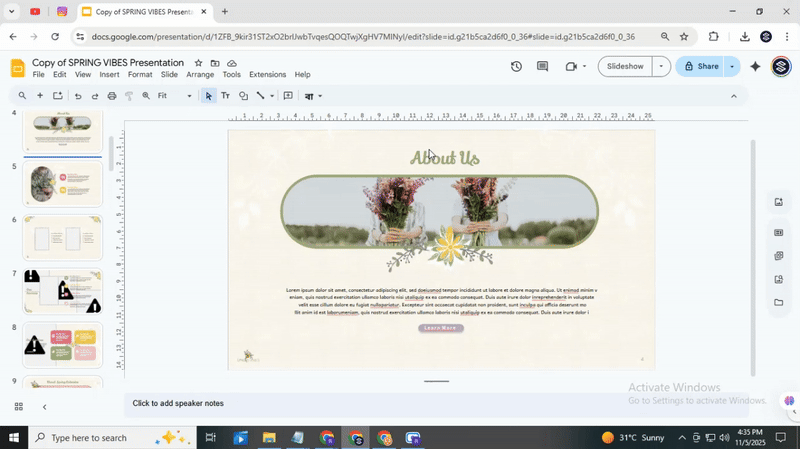Open the Shape insert tool
The image size is (800, 449).
click(x=243, y=96)
